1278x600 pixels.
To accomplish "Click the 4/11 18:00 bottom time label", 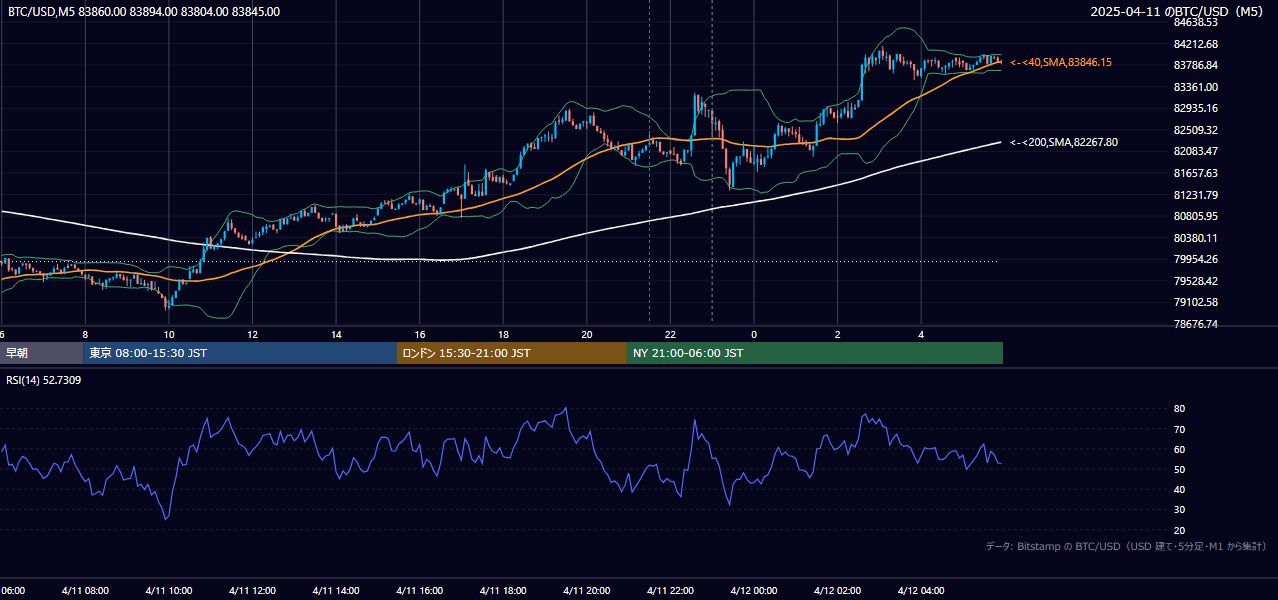I will pyautogui.click(x=503, y=591).
